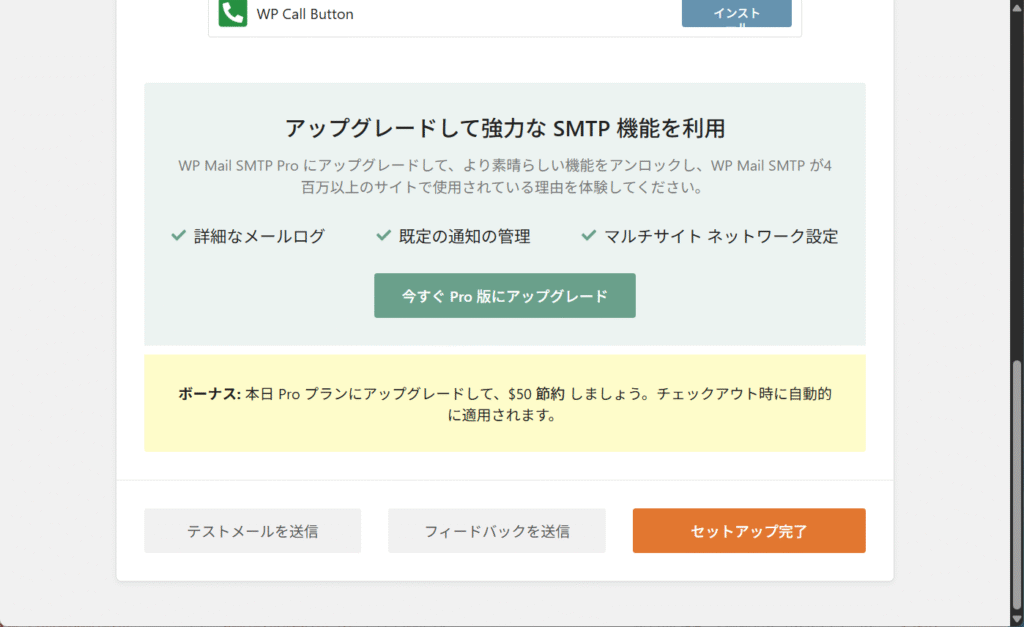The height and width of the screenshot is (627, 1024).
Task: Click the 詳細なメールログ feature text
Action: 259,237
